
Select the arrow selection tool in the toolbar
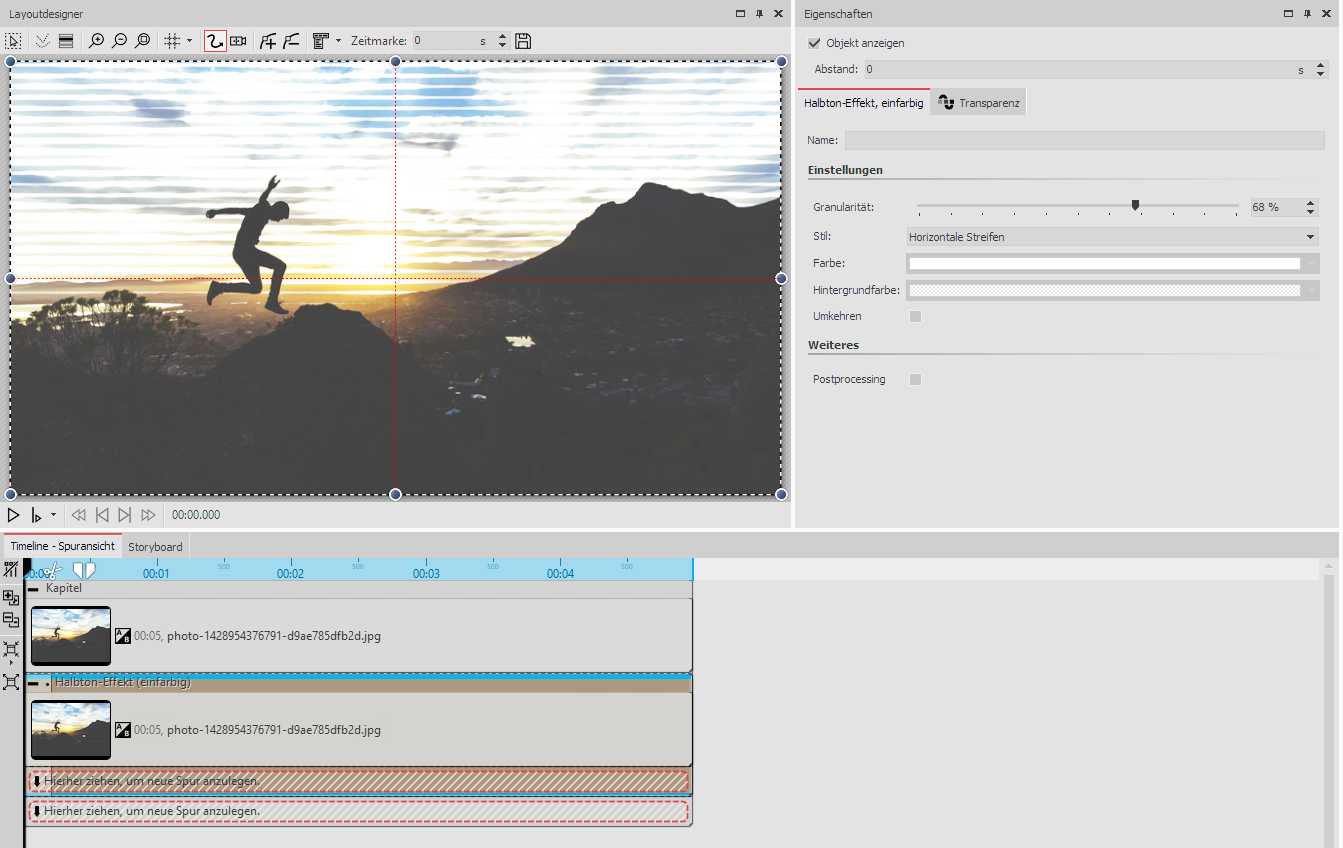pos(13,40)
